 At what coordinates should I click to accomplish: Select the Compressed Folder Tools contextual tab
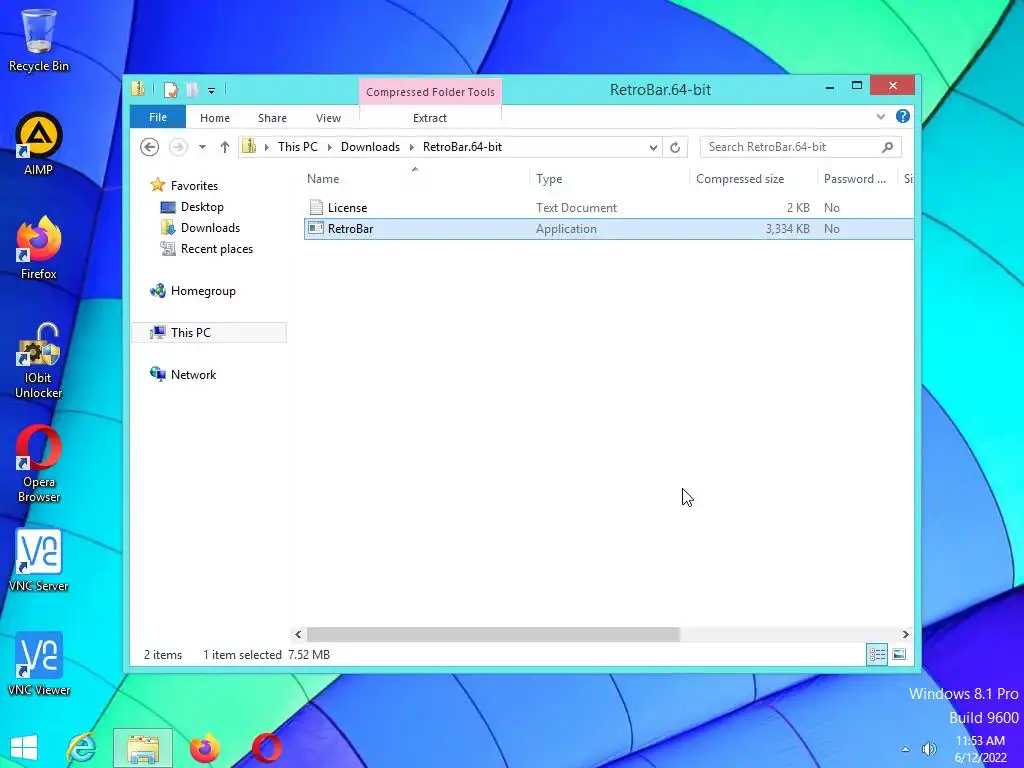[x=430, y=92]
